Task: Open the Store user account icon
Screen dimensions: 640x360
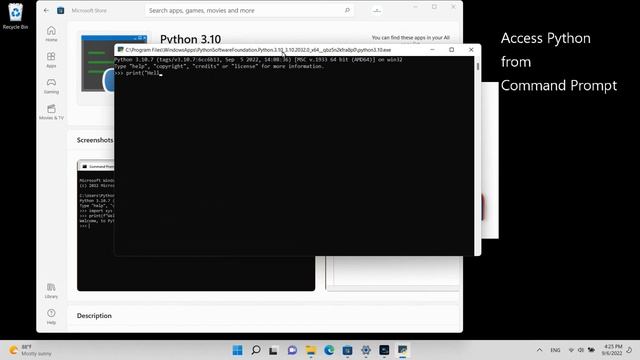Action: pos(377,10)
